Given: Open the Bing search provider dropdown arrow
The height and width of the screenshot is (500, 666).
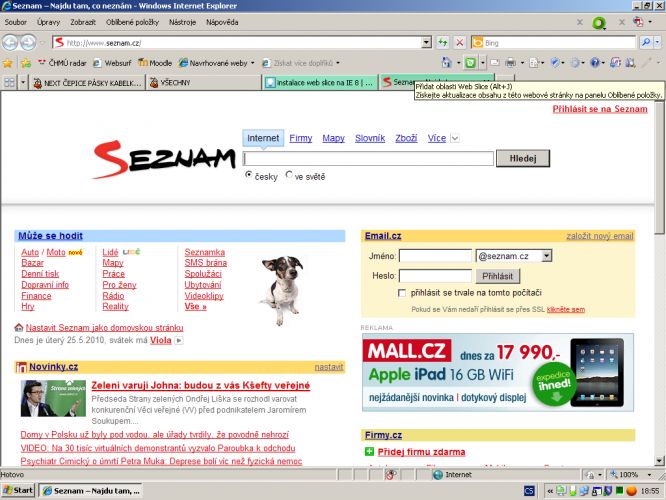Looking at the screenshot, I should 658,42.
